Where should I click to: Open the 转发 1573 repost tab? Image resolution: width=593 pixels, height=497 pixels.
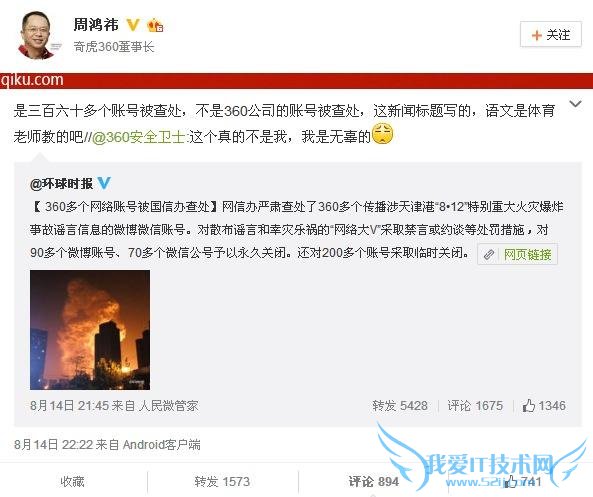pyautogui.click(x=222, y=481)
